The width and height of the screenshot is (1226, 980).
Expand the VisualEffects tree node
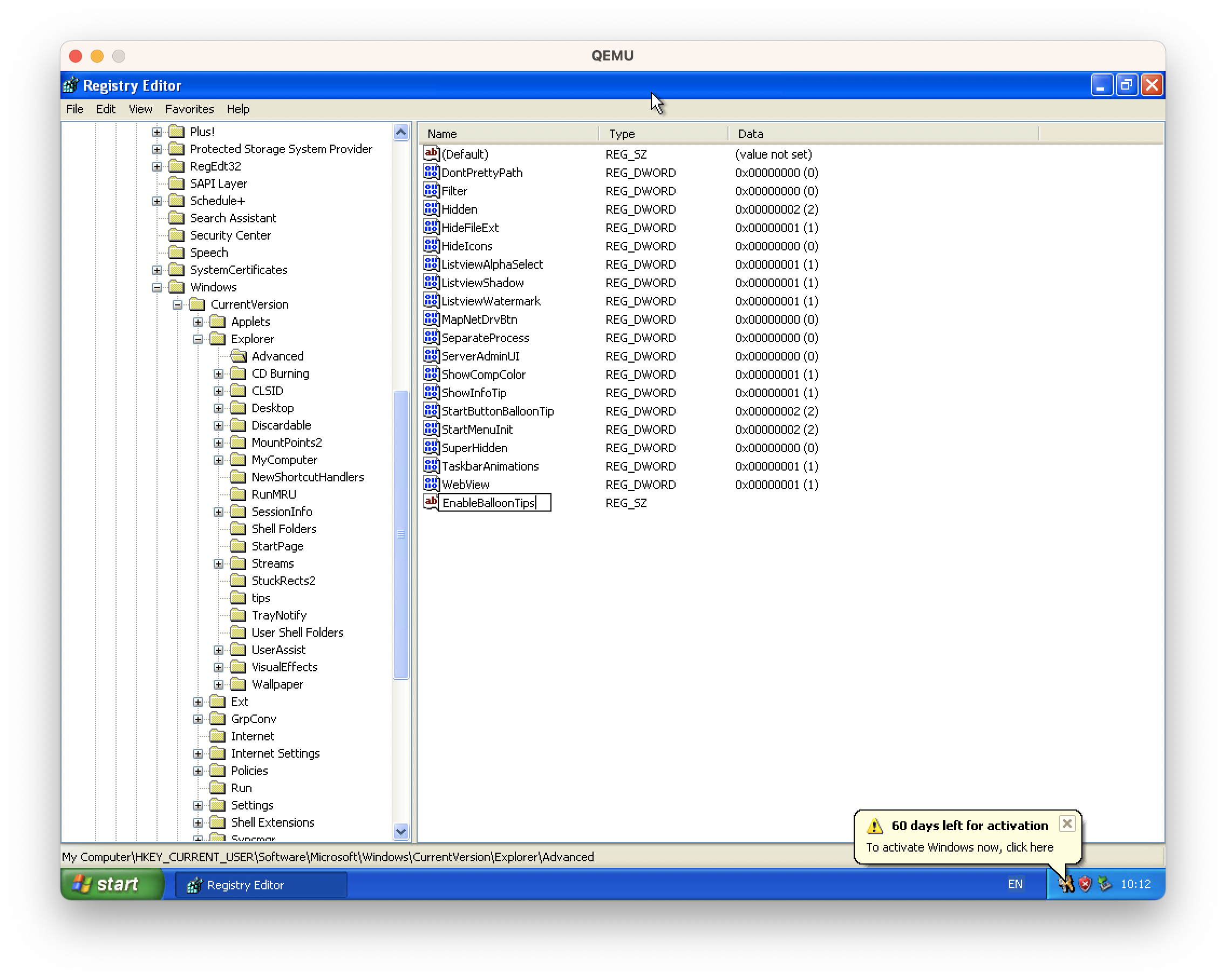pyautogui.click(x=219, y=667)
